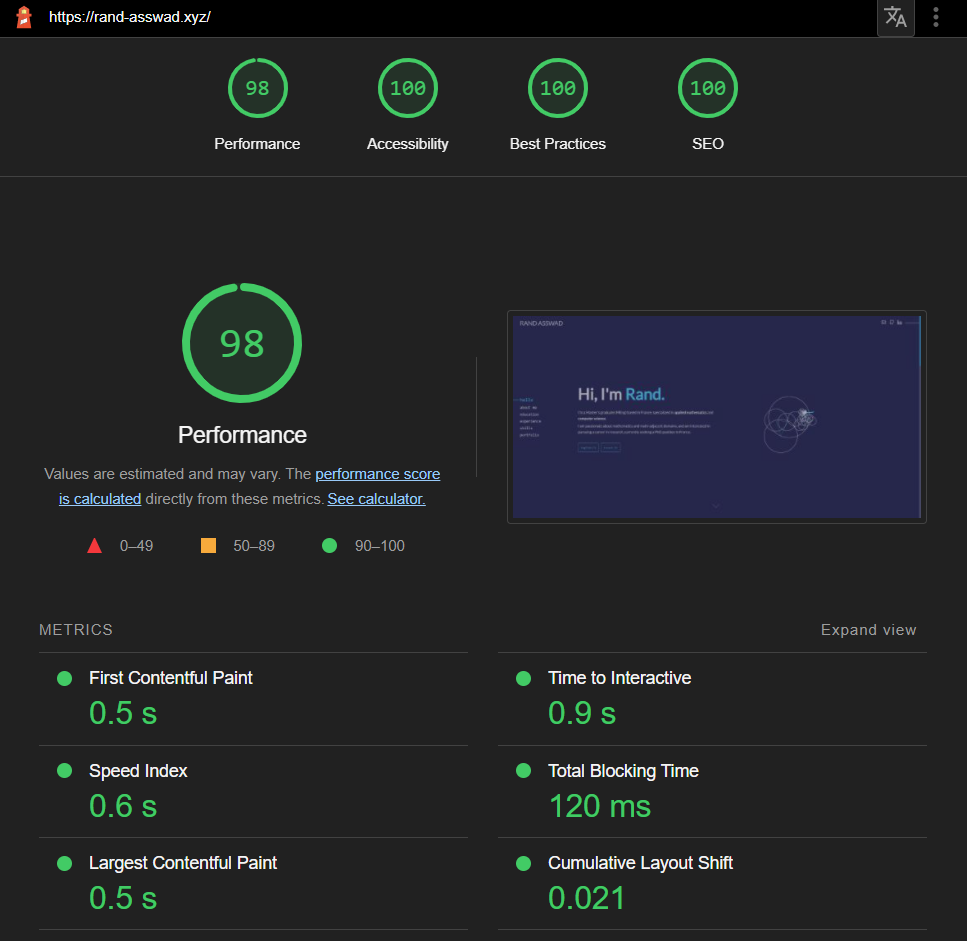Screen dimensions: 967x941
Task: Click the large Performance 98 circular gauge
Action: (242, 344)
